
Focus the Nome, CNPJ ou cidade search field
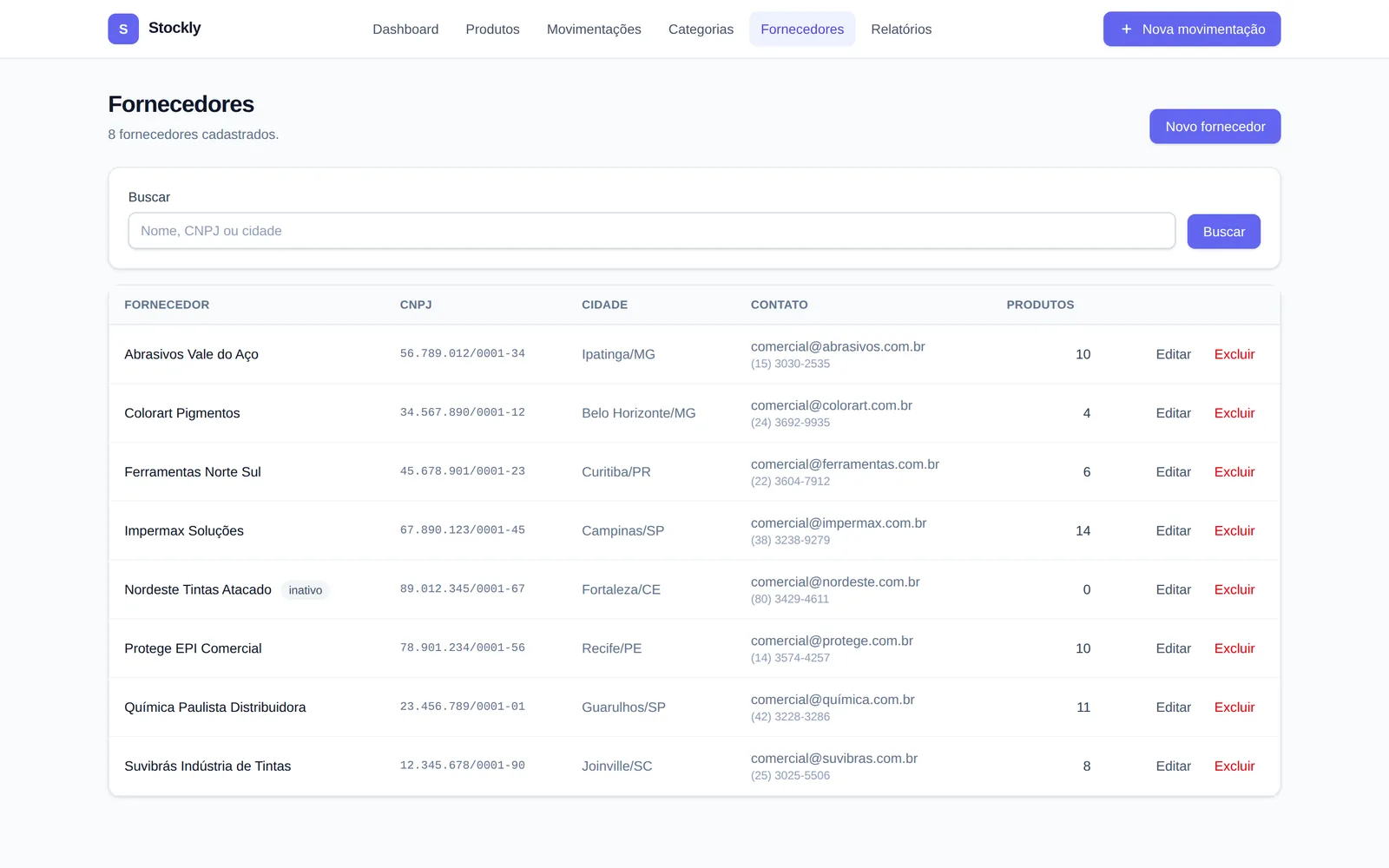pos(651,231)
